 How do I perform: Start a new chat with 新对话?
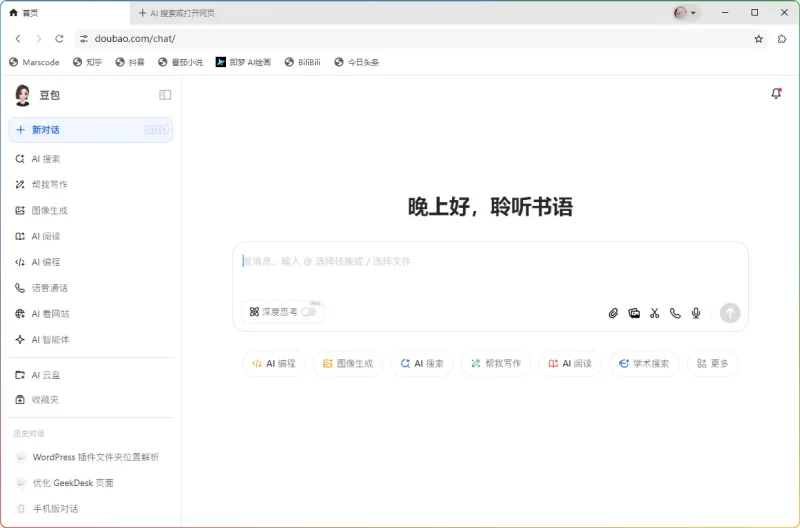coord(90,130)
